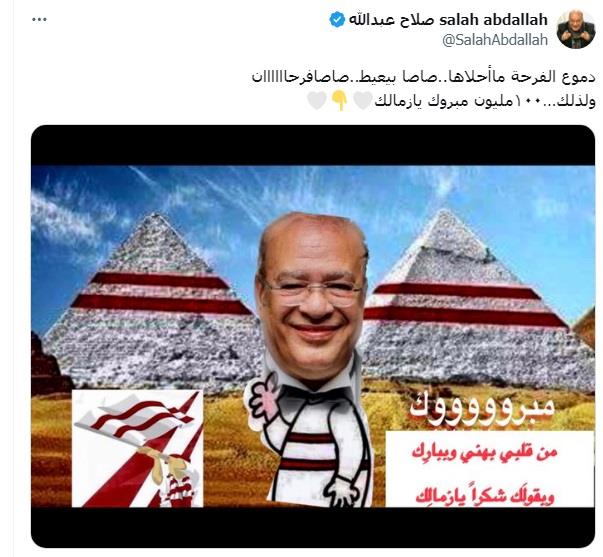Open the attached pyramids image
This screenshot has height=557, width=603.
click(x=313, y=336)
